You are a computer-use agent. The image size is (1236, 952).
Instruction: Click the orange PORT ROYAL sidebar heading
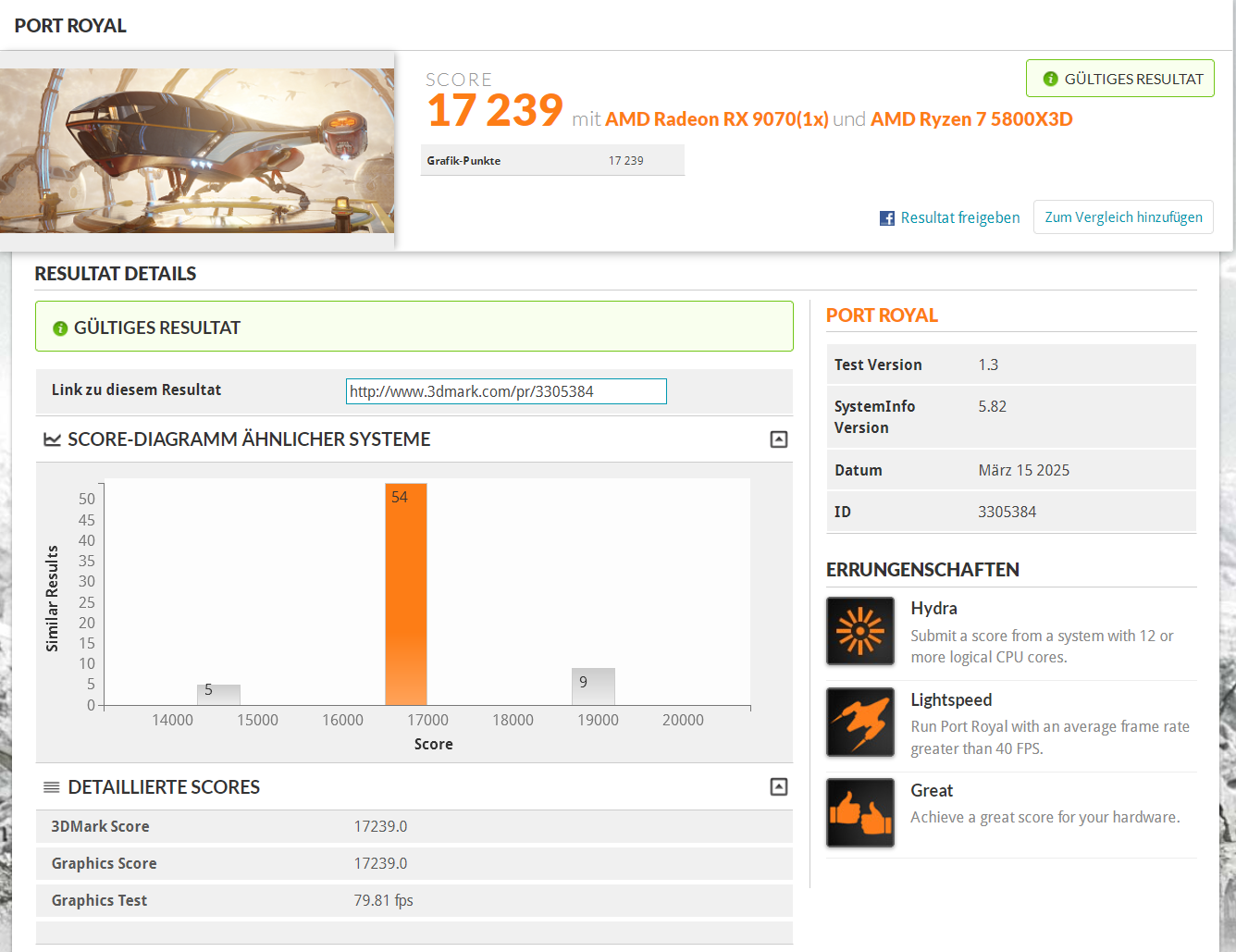[882, 315]
